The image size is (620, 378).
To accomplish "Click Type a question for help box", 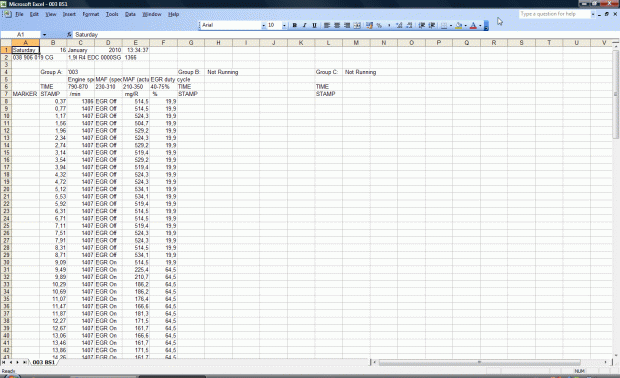I will tap(554, 14).
